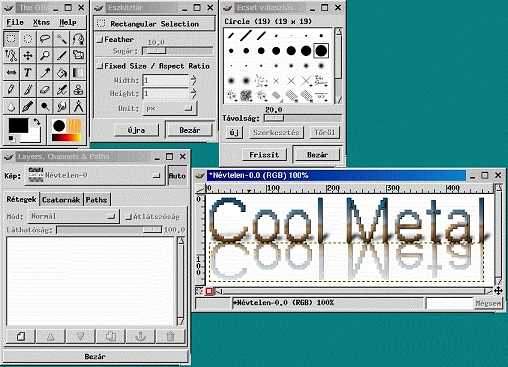Viewport: 508px width, 367px height.
Task: Enable the Feather checkbox
Action: 100,40
